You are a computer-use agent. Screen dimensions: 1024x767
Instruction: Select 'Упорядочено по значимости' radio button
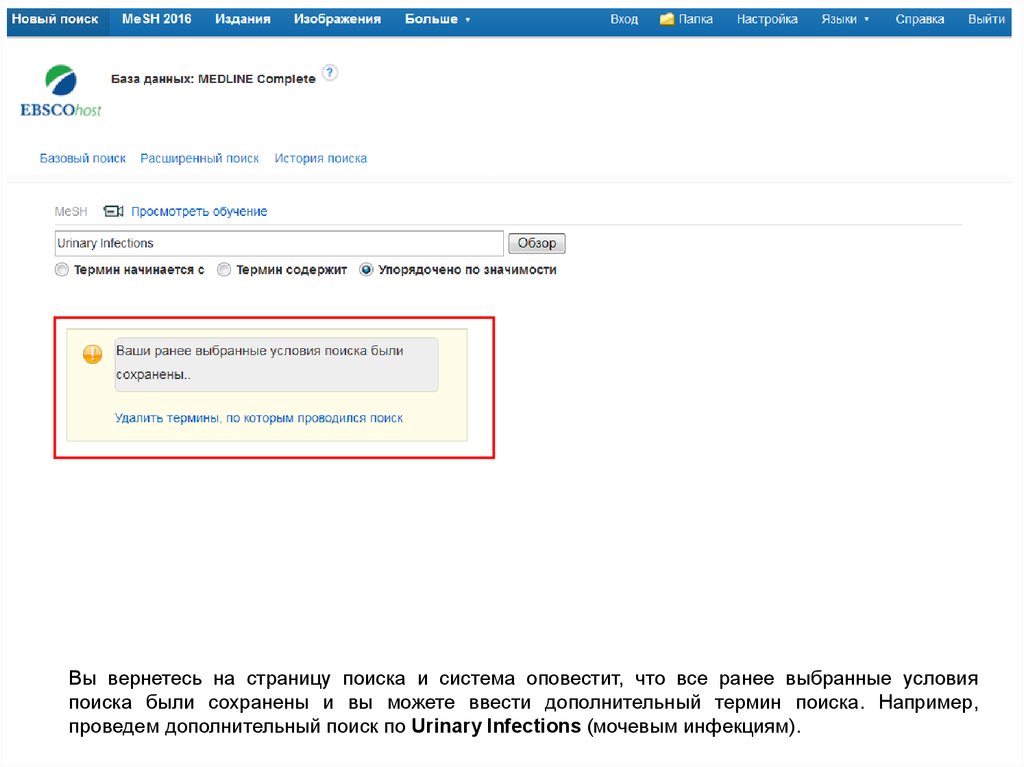coord(367,270)
